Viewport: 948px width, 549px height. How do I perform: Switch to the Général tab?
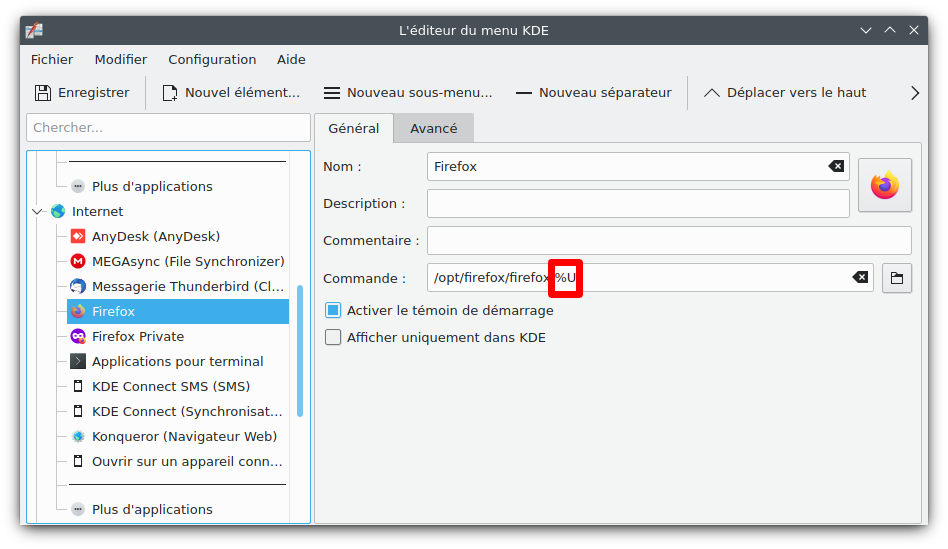(354, 128)
